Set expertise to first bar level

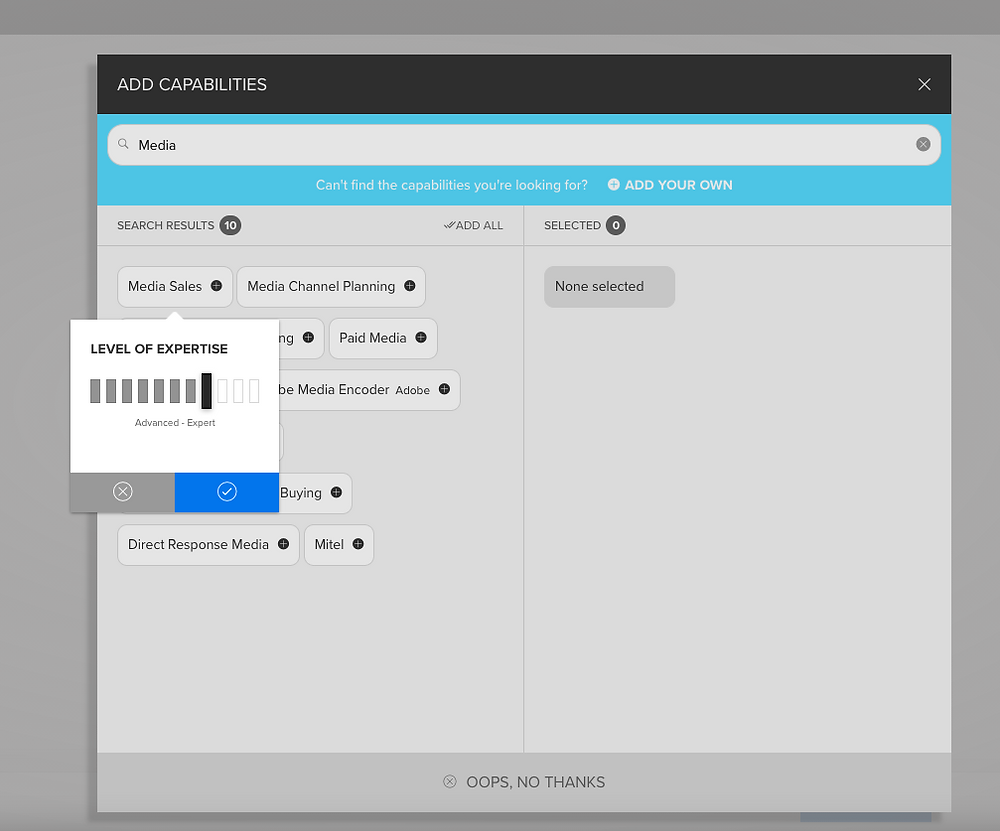(95, 391)
